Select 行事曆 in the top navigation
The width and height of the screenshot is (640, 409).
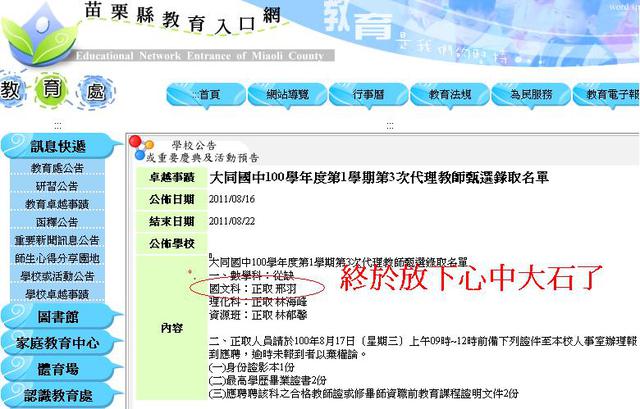[367, 94]
